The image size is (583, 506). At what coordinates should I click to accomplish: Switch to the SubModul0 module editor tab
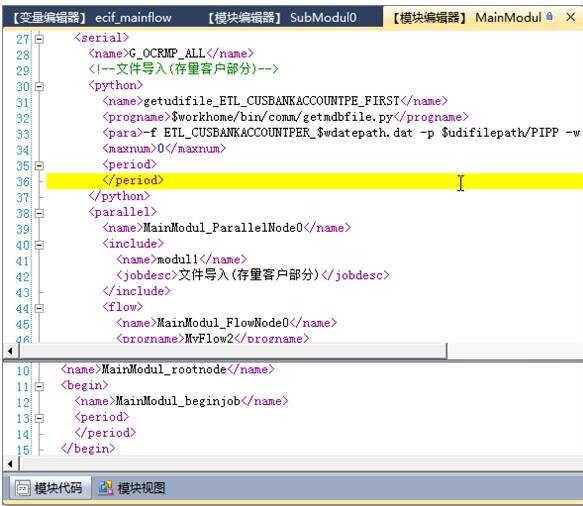[281, 17]
